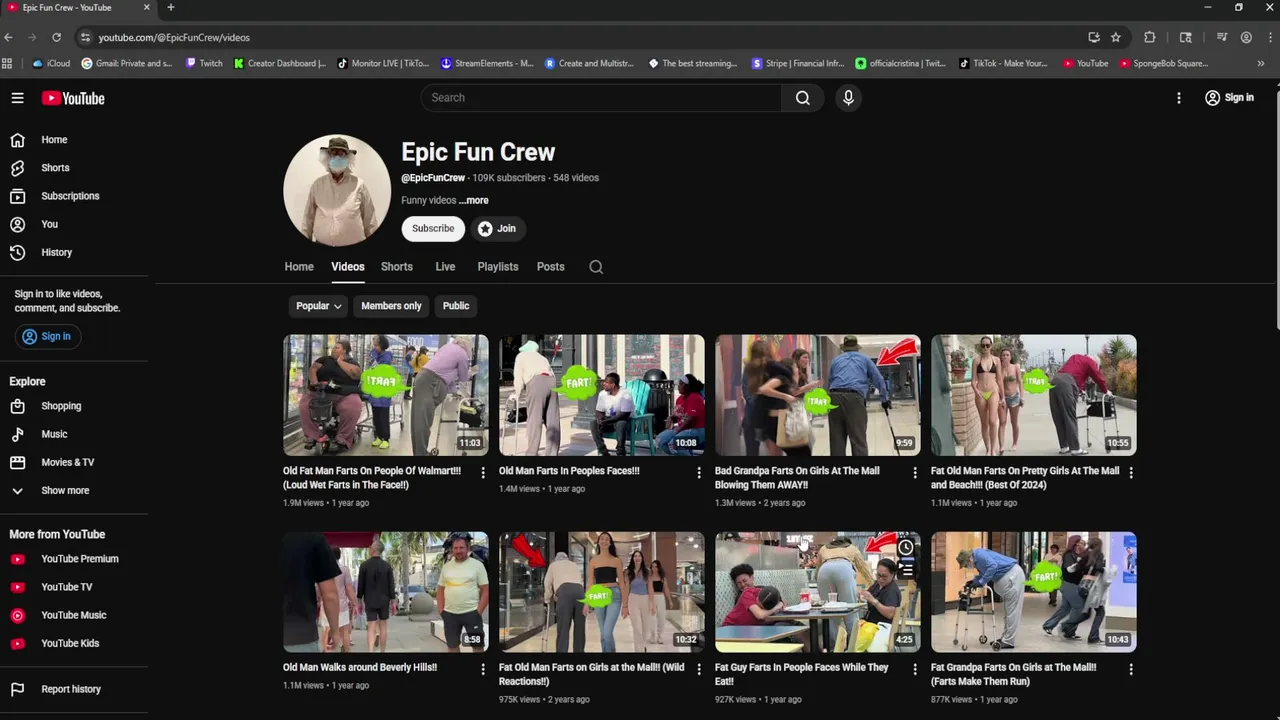
Task: Click the search magnifier button
Action: pyautogui.click(x=803, y=98)
